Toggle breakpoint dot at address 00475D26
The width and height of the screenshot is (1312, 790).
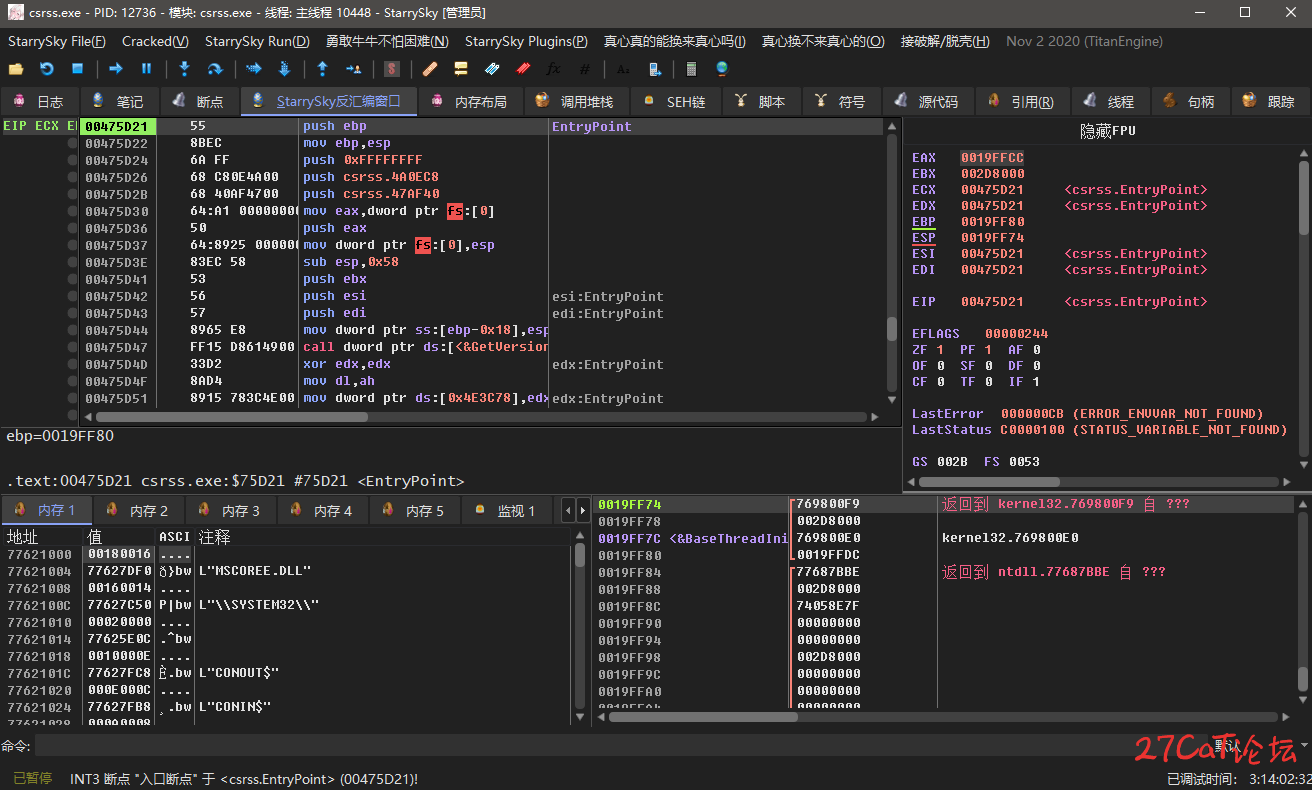click(x=72, y=178)
